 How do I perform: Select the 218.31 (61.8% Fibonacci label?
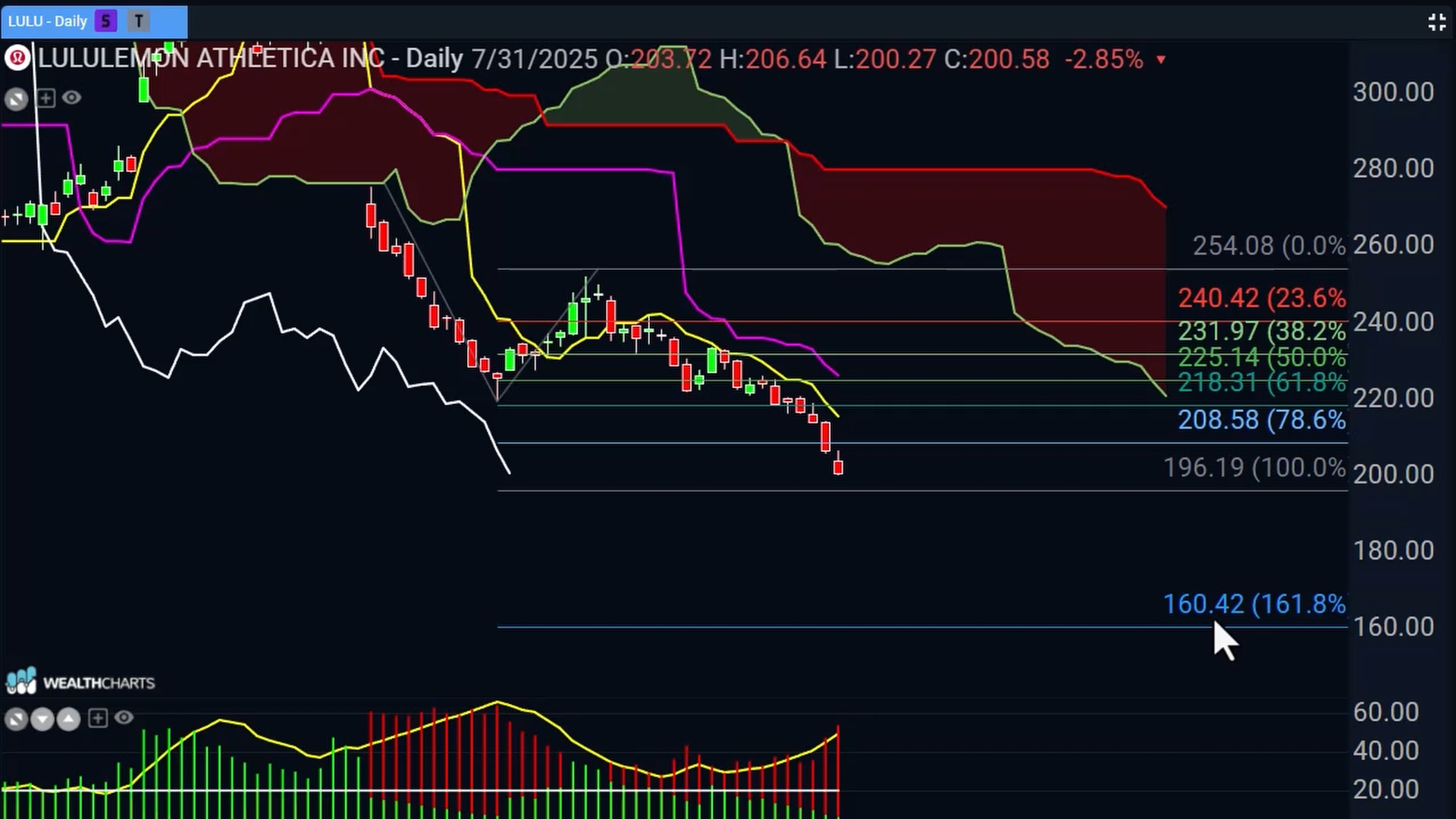tap(1262, 381)
